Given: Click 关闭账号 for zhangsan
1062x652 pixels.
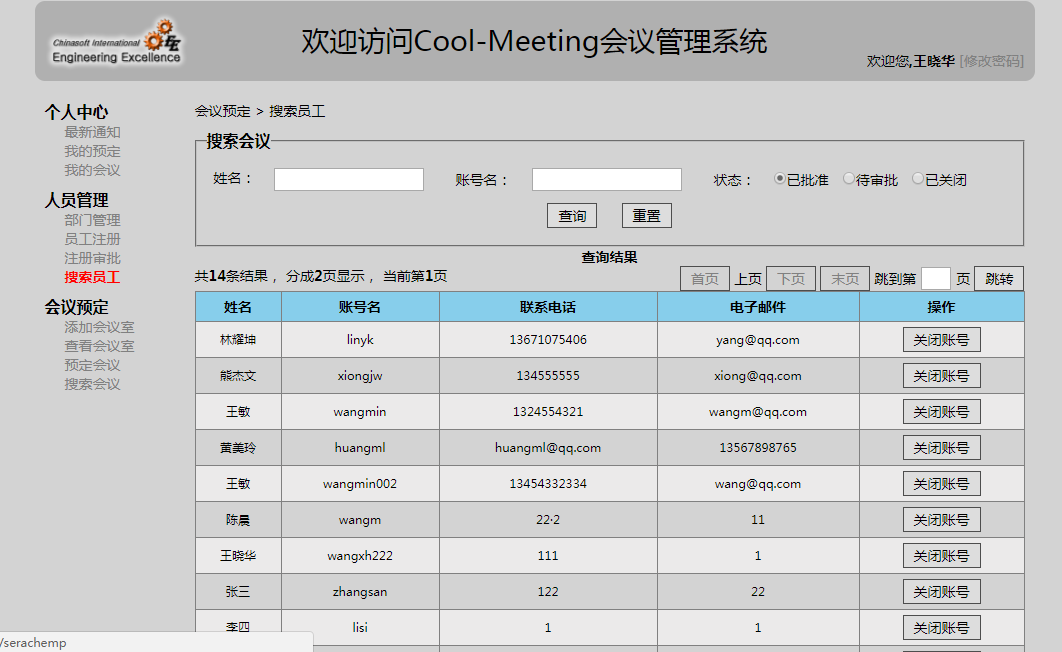Looking at the screenshot, I should pyautogui.click(x=941, y=592).
